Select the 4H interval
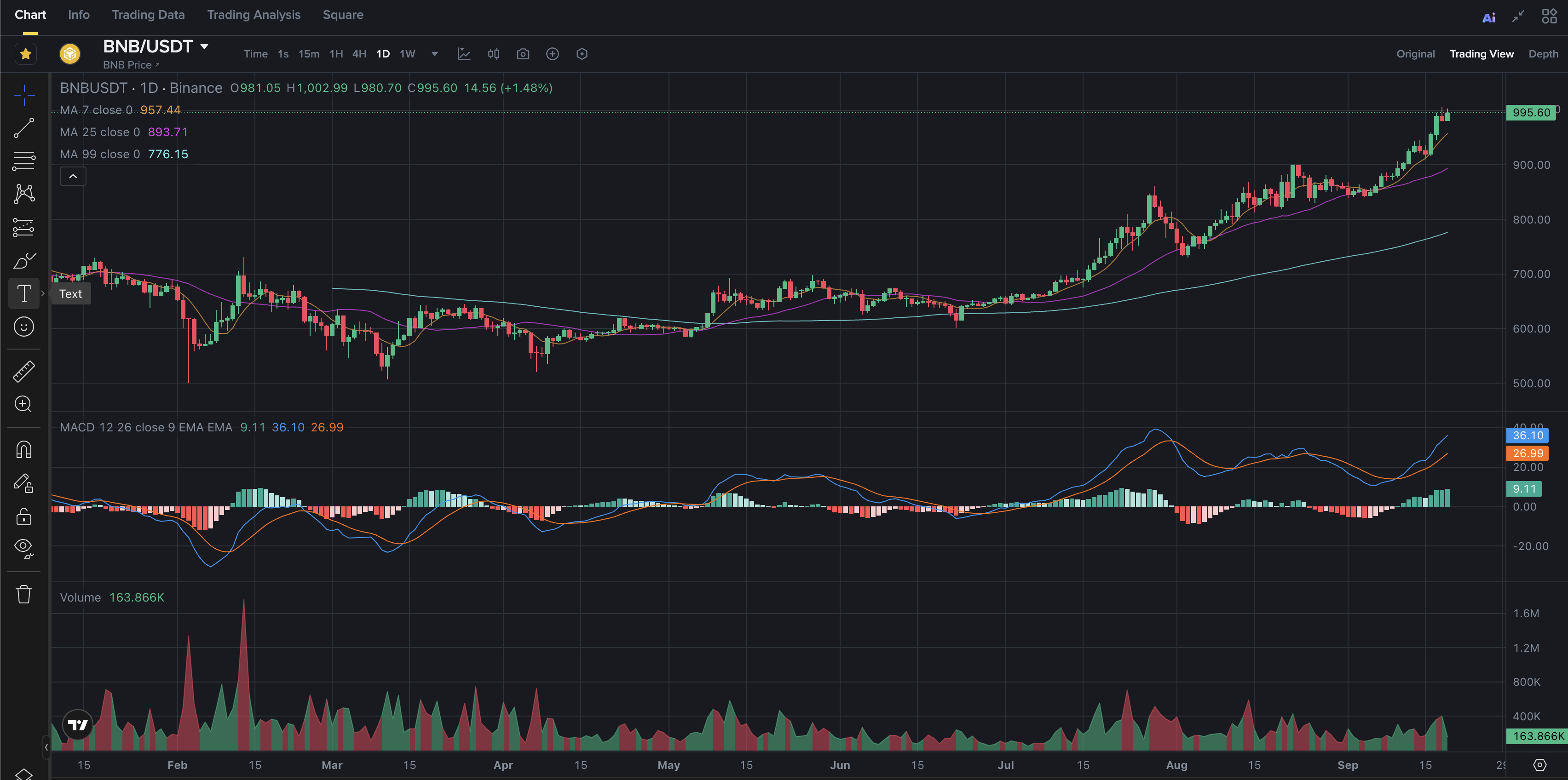This screenshot has width=1568, height=780. click(359, 54)
